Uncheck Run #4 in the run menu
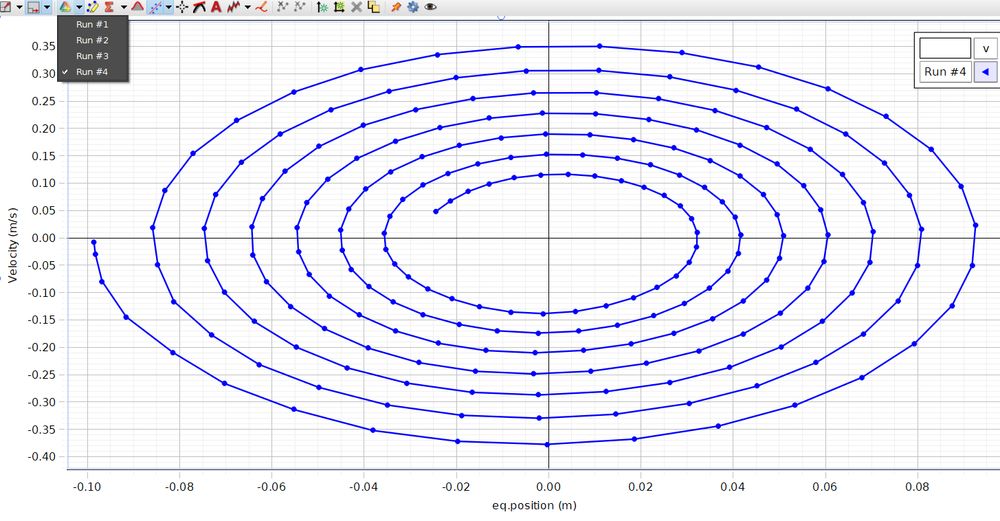Image resolution: width=1000 pixels, height=521 pixels. click(93, 72)
